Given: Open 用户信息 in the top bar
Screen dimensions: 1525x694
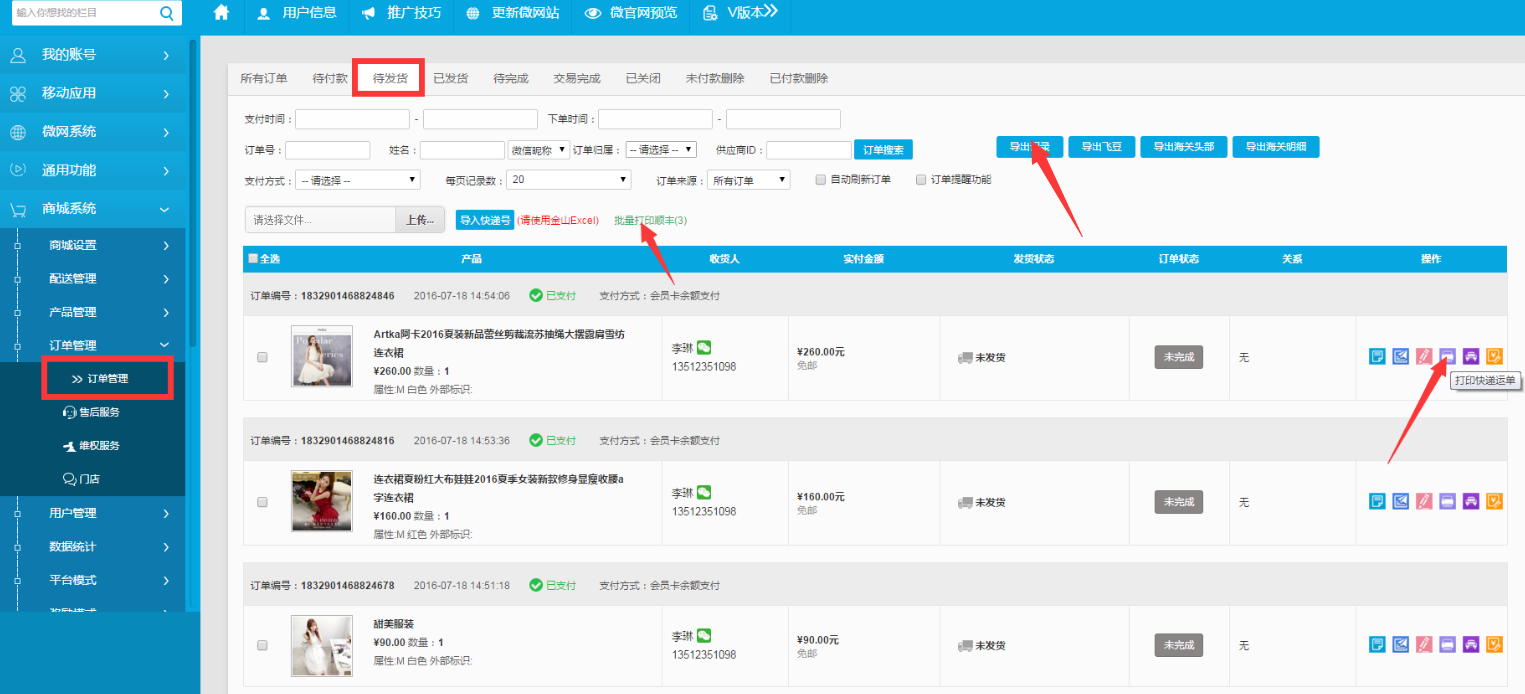Looking at the screenshot, I should [x=296, y=13].
